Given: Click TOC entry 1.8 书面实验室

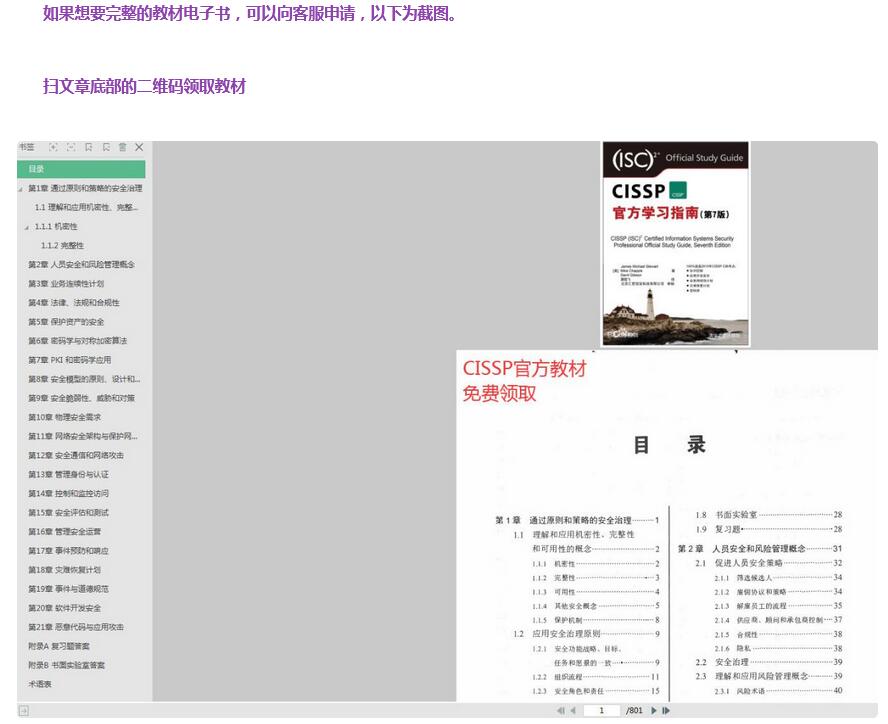Looking at the screenshot, I should pos(769,515).
